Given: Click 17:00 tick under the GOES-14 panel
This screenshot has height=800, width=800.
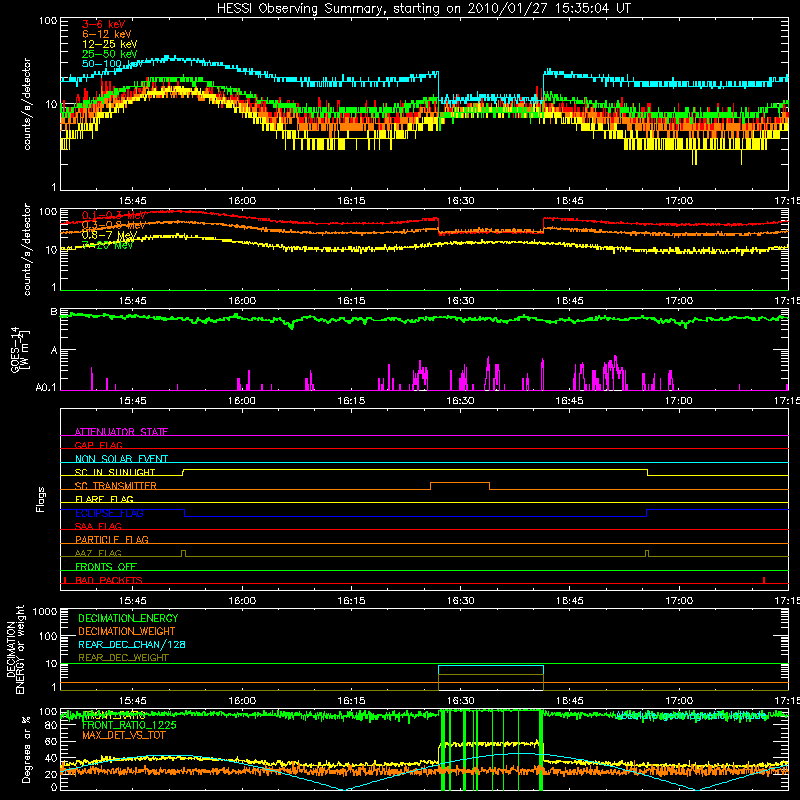Looking at the screenshot, I should pos(679,401).
